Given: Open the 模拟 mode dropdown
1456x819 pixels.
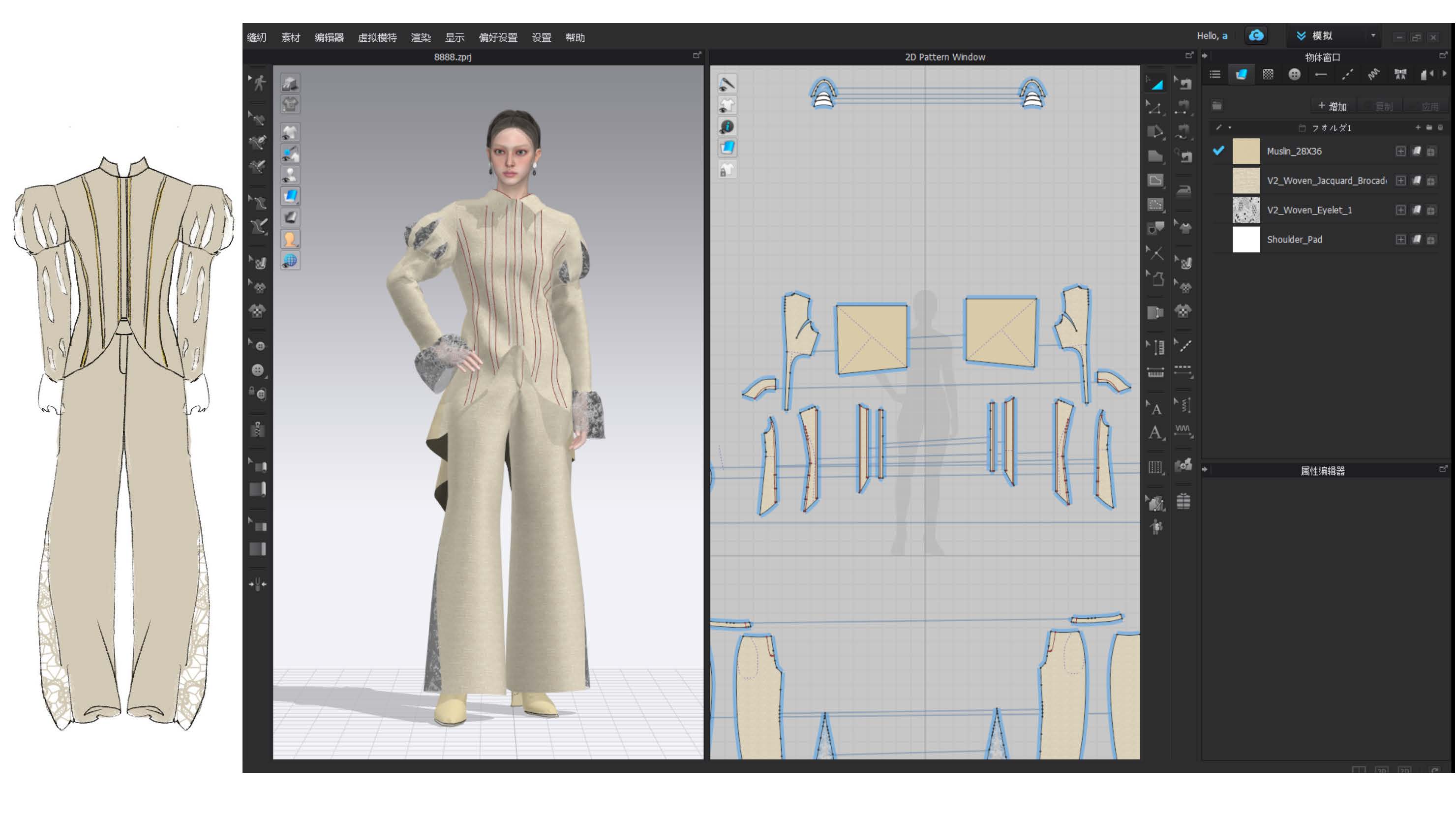Looking at the screenshot, I should coord(1372,35).
